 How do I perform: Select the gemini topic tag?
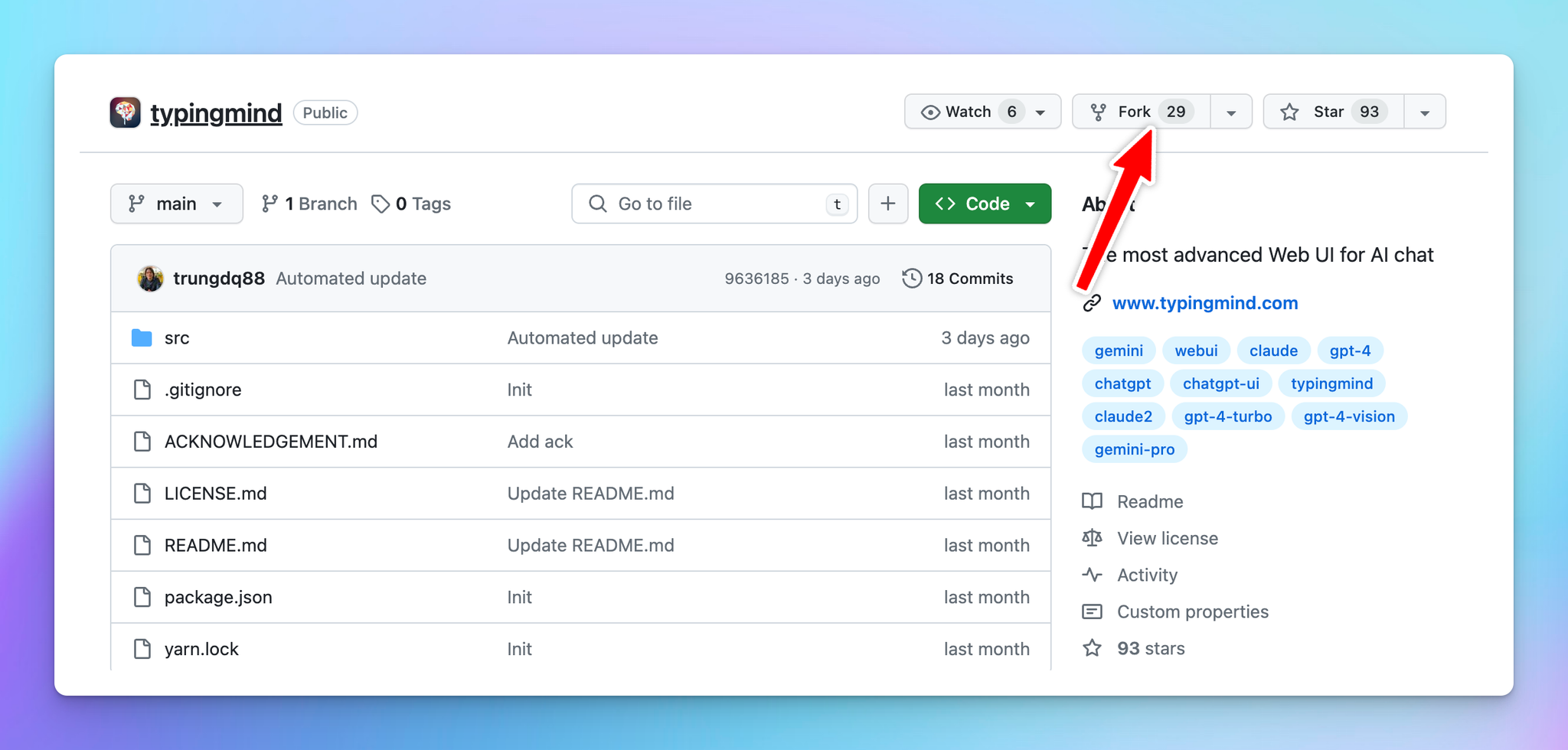pos(1119,351)
